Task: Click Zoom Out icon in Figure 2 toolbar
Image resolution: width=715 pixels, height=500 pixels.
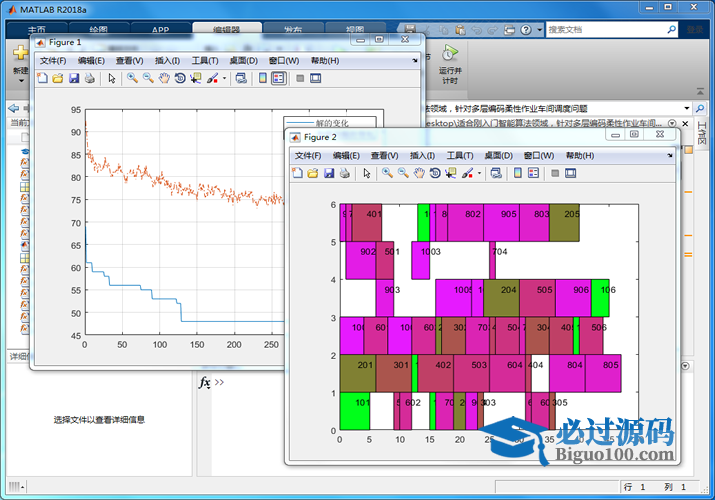Action: (x=403, y=173)
